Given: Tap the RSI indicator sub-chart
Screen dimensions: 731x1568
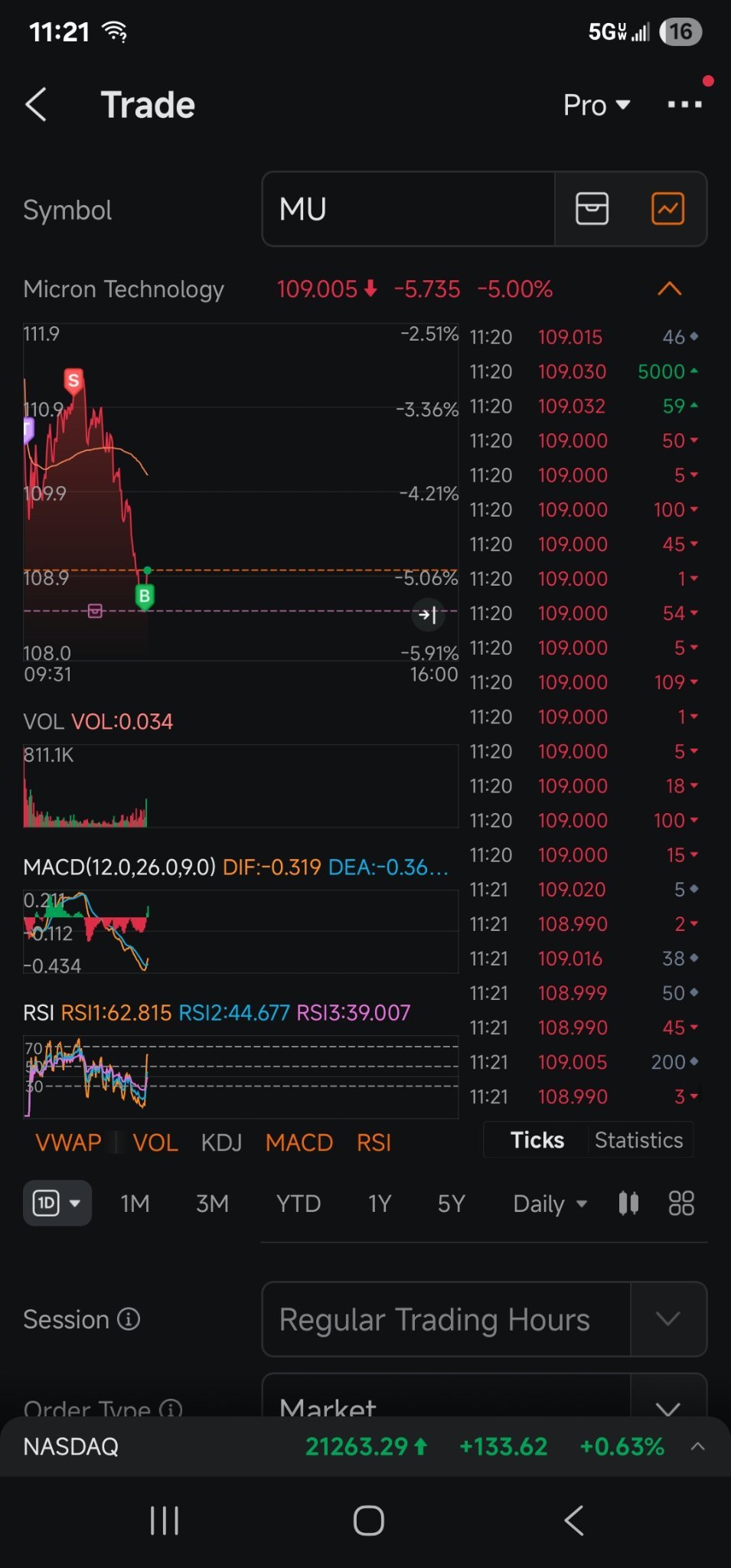Looking at the screenshot, I should point(240,1076).
